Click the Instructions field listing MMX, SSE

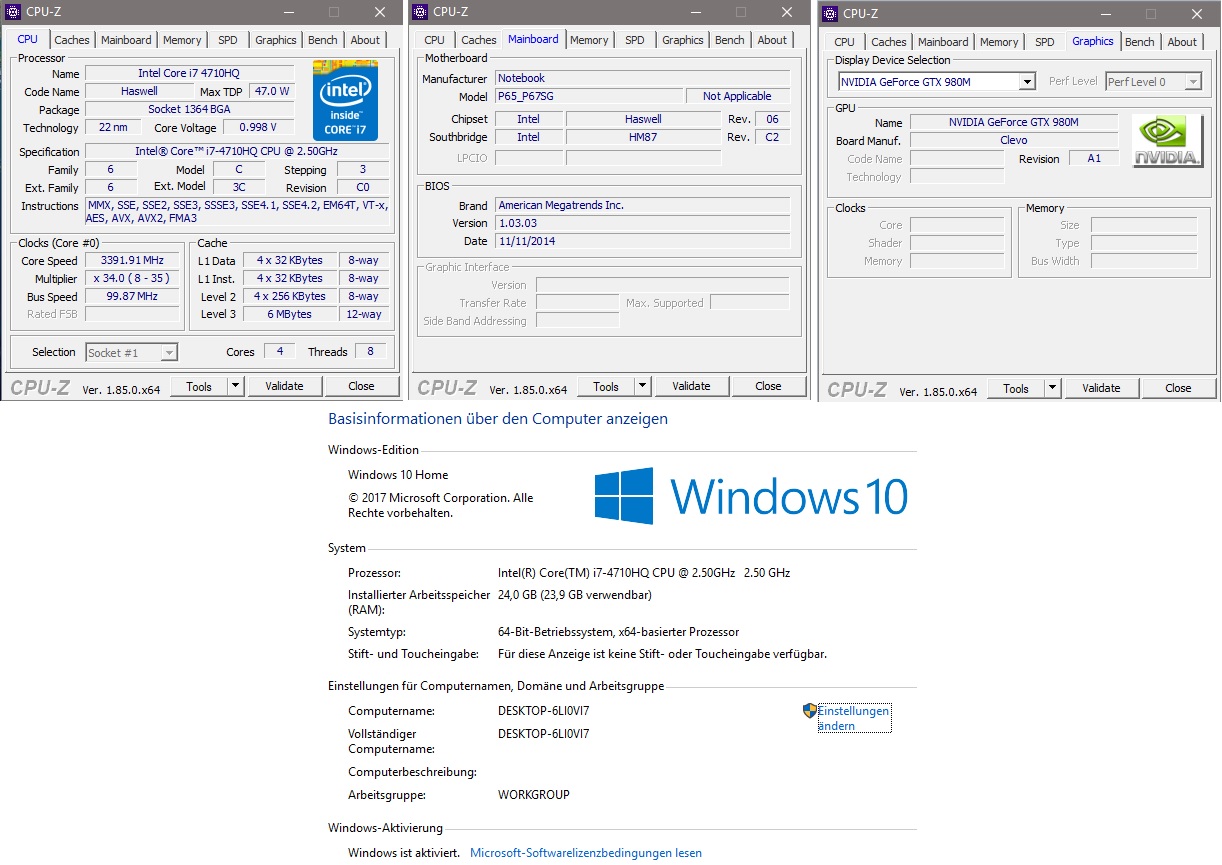click(238, 212)
